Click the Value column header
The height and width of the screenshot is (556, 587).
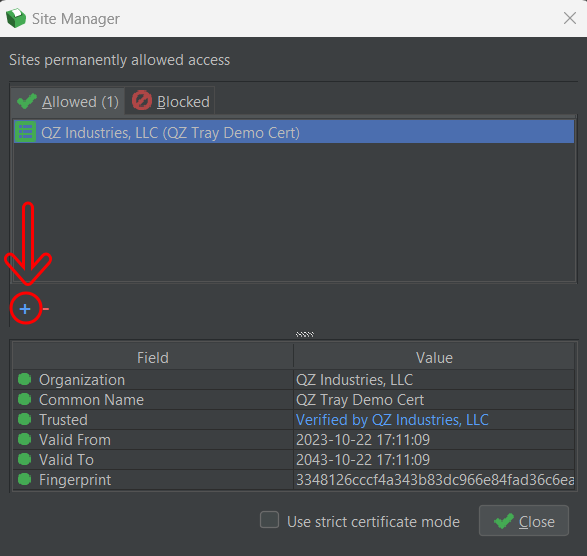coord(434,358)
